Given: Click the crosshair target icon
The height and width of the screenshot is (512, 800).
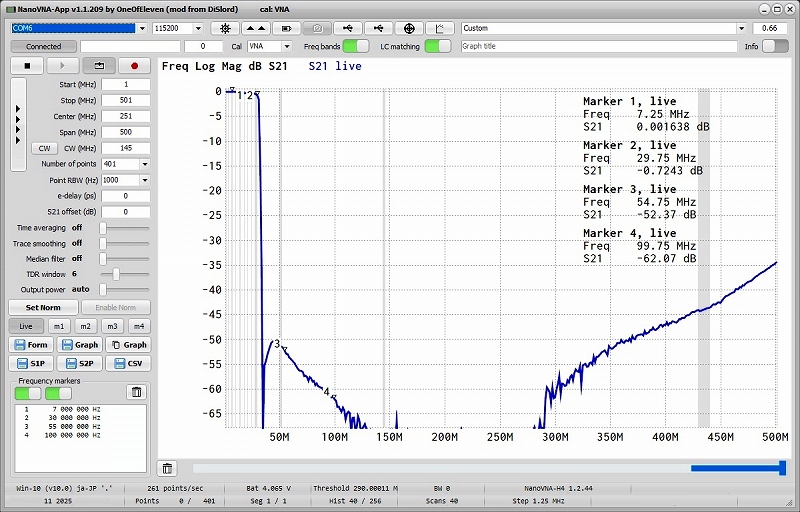Looking at the screenshot, I should [x=408, y=28].
